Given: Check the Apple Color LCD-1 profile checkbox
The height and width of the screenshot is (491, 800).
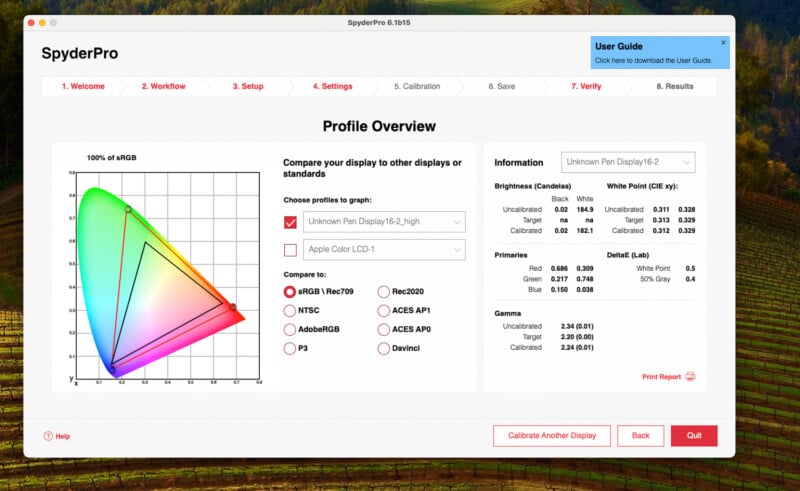Looking at the screenshot, I should (x=290, y=250).
